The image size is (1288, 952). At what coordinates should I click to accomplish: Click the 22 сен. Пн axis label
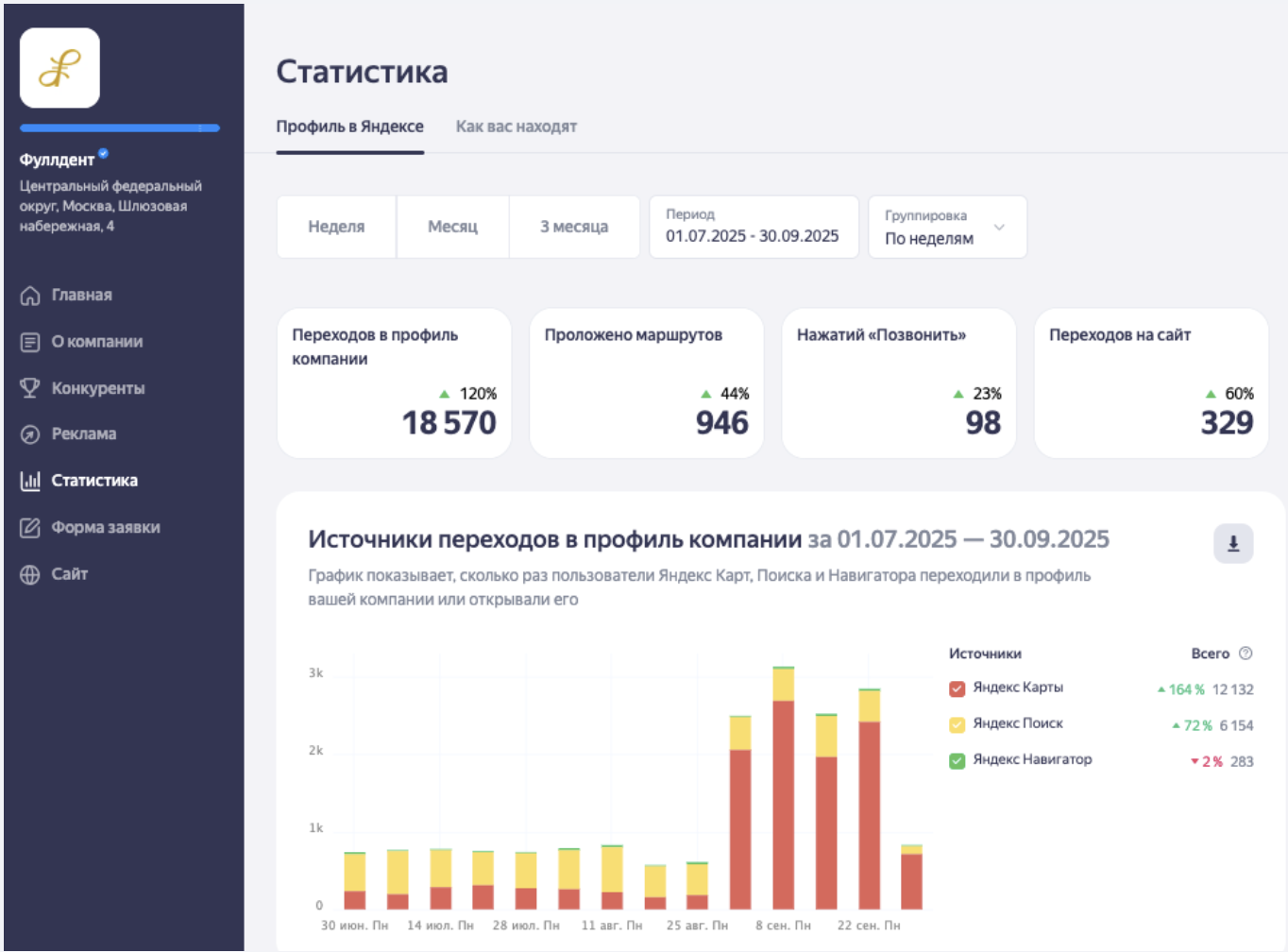(869, 926)
